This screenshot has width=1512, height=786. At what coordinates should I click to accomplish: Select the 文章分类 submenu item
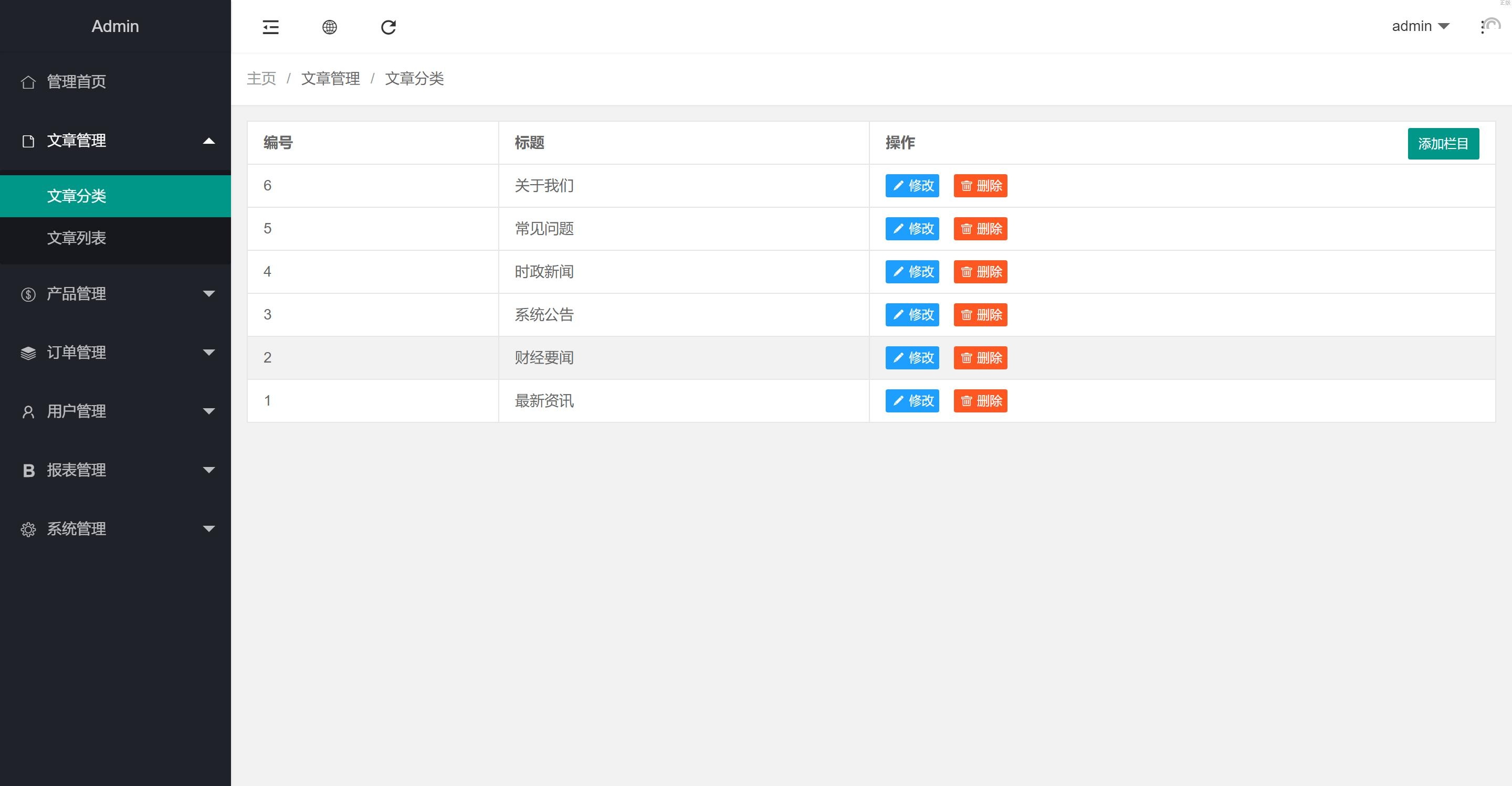[x=76, y=196]
